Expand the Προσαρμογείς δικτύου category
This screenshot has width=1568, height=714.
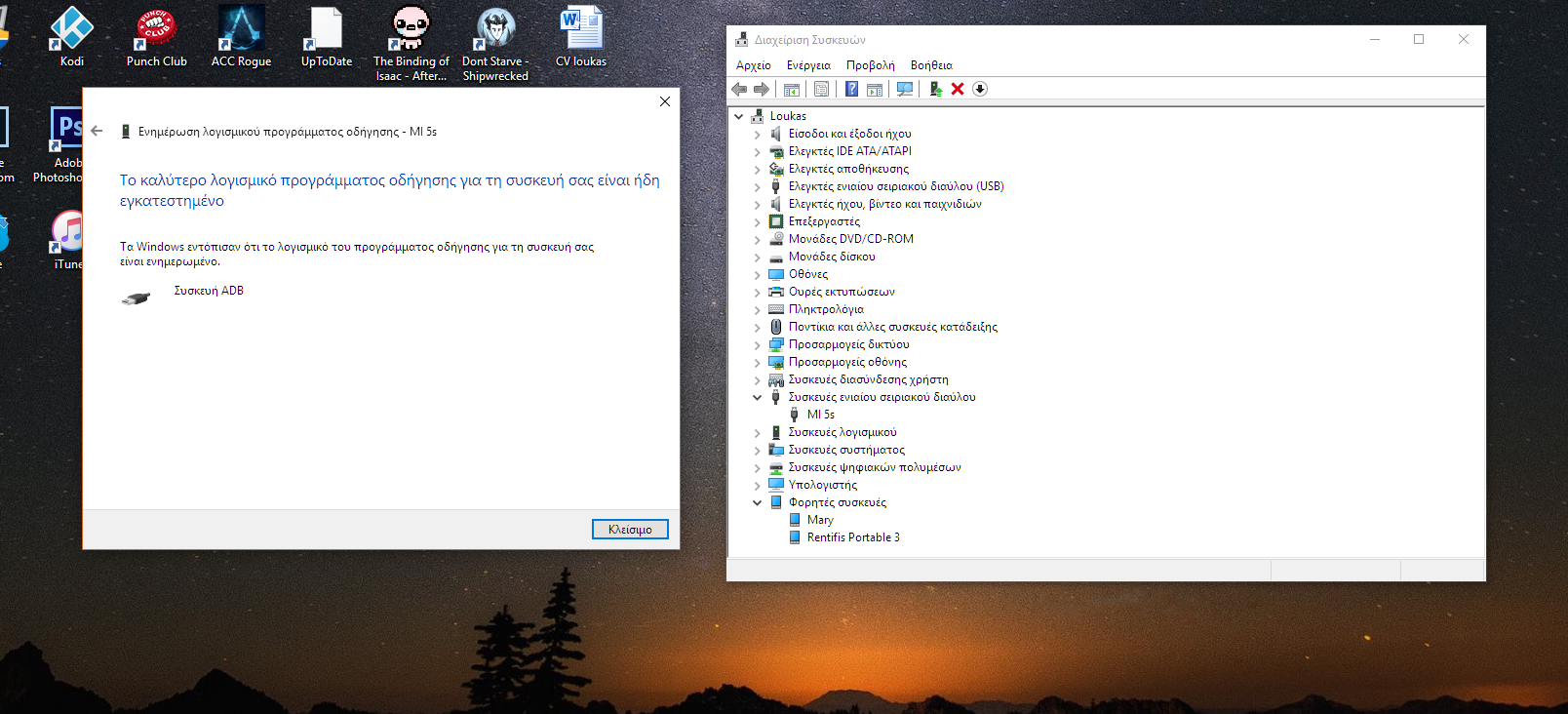point(758,344)
